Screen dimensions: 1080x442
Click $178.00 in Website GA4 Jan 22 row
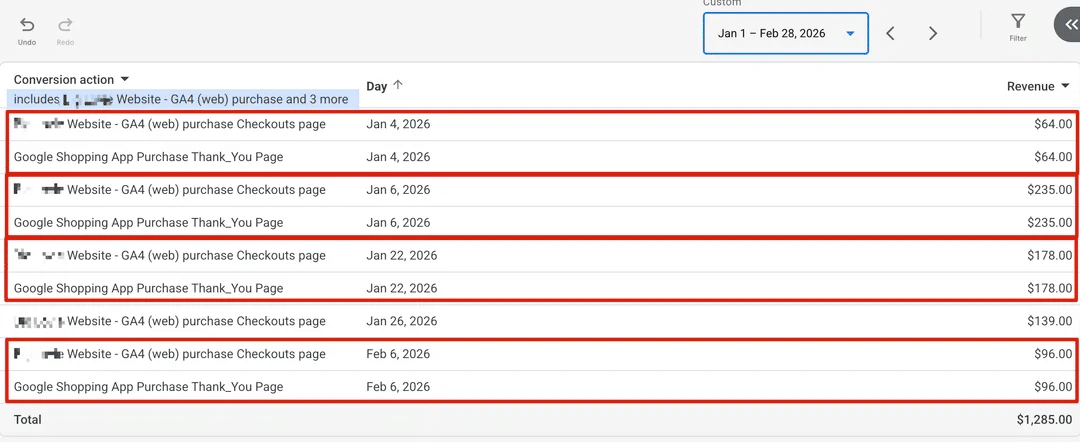(1050, 255)
